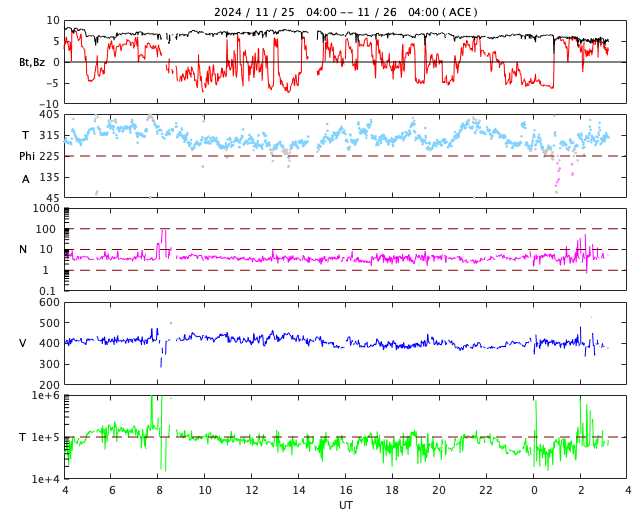The image size is (640, 512).
Task: Click the '1e+5' temperature tick
Action: (46, 437)
